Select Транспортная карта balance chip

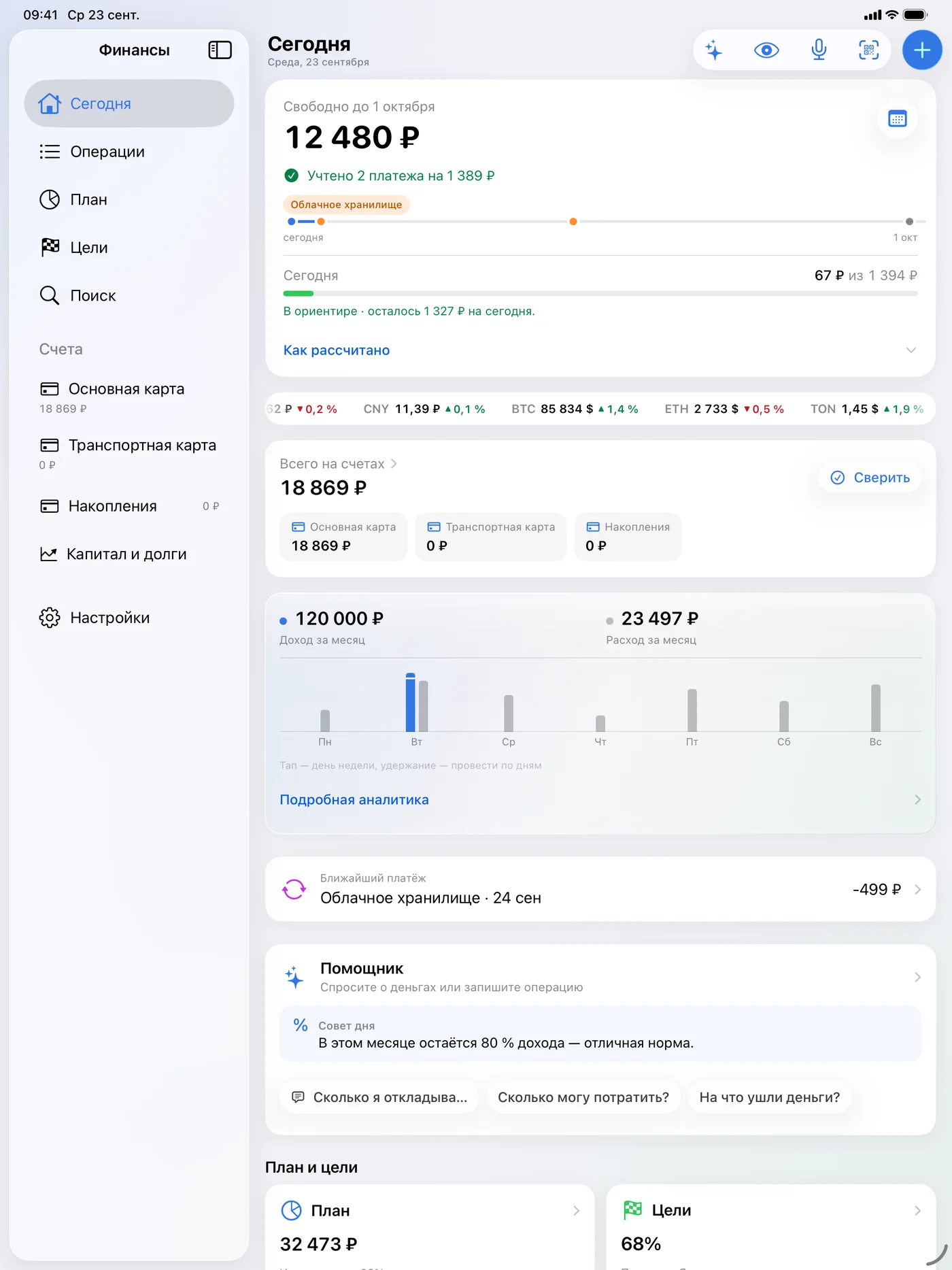pos(490,537)
